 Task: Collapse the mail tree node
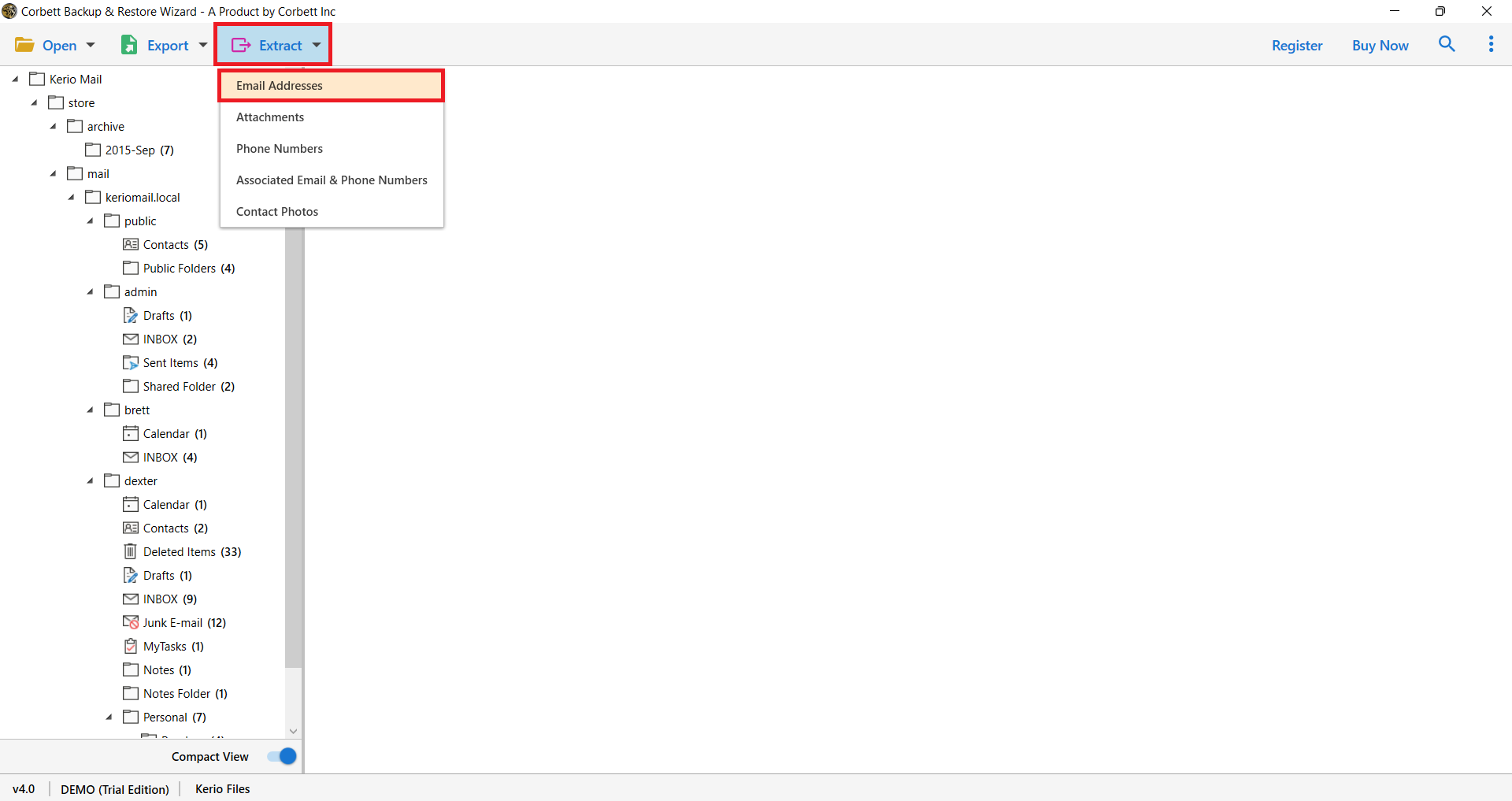pos(53,173)
